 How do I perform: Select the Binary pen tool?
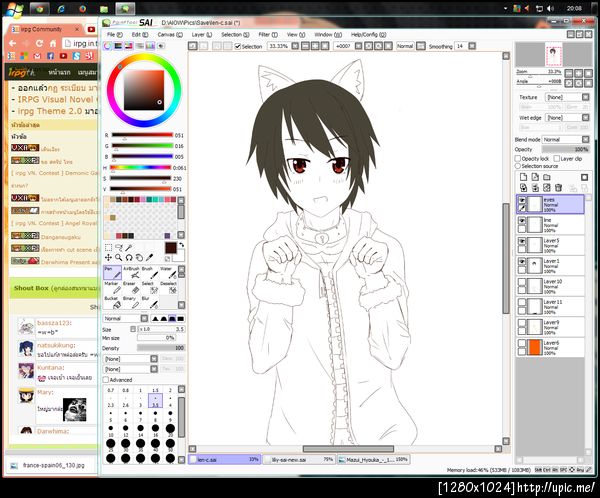[131, 302]
